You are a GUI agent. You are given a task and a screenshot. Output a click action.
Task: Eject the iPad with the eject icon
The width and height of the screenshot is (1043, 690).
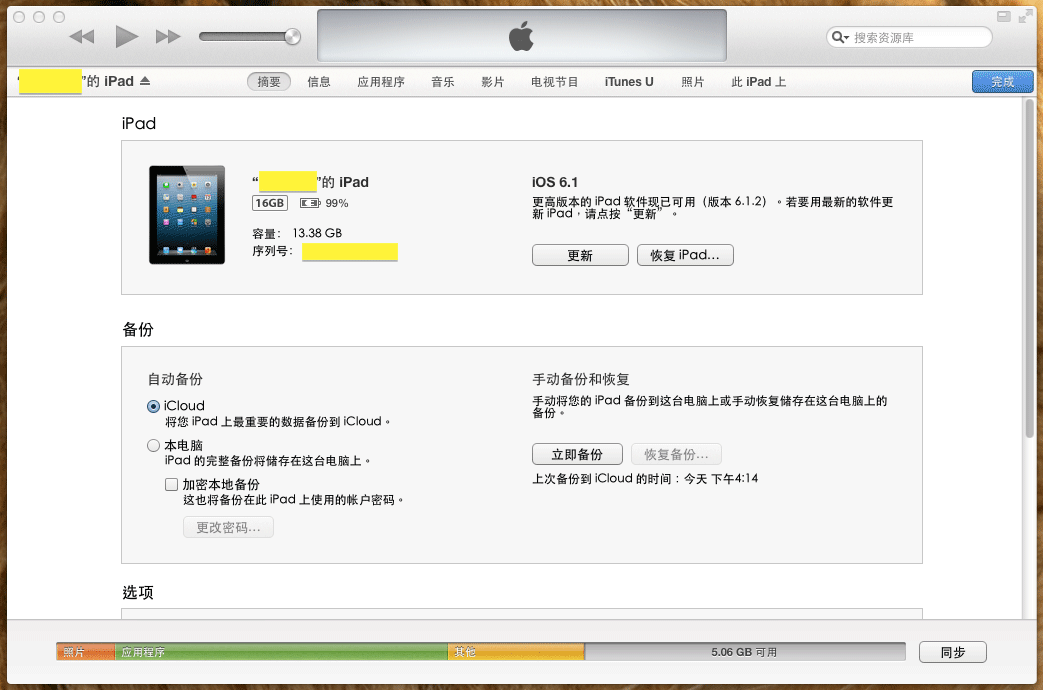[145, 81]
